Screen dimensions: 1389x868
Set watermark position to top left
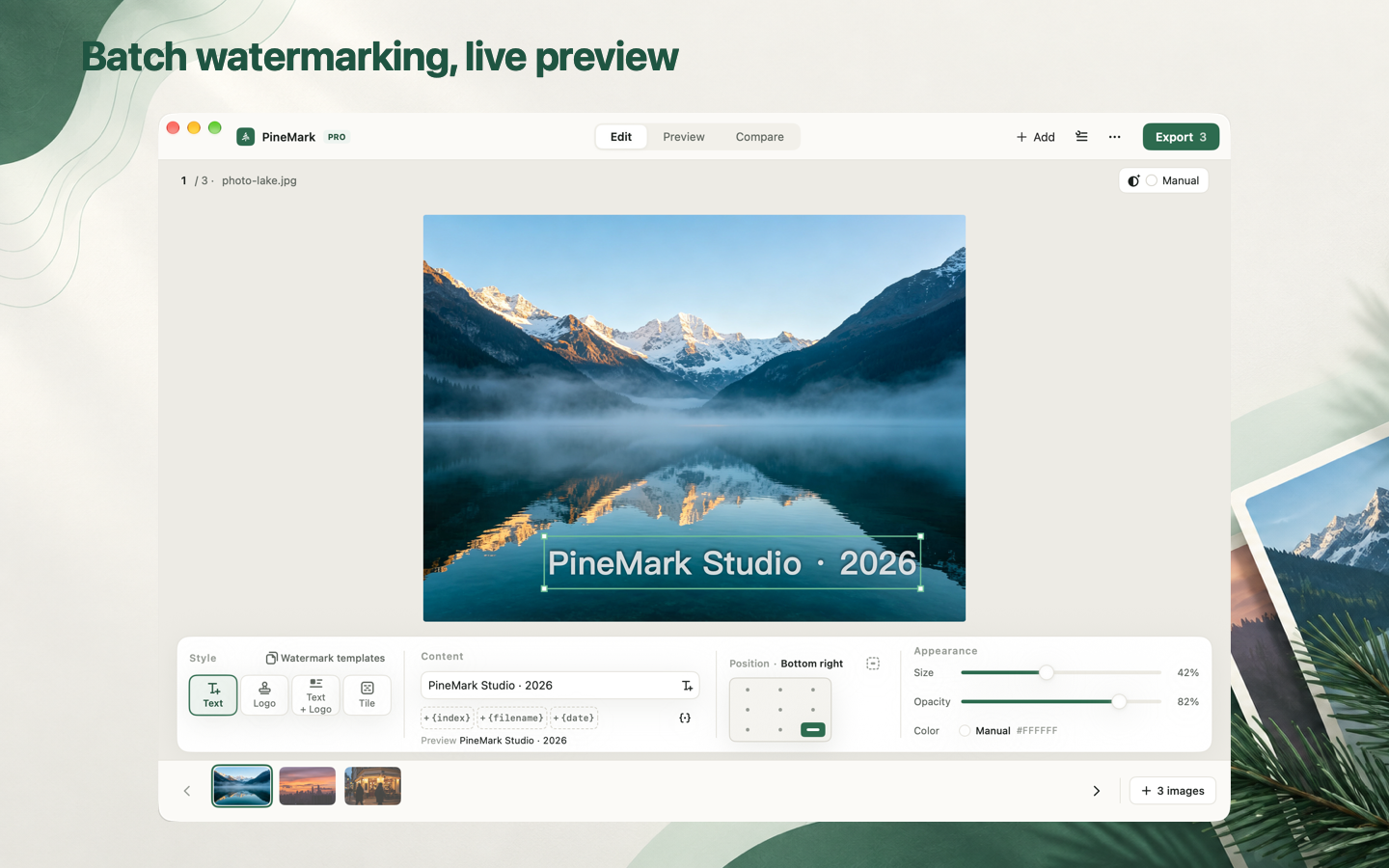click(x=748, y=690)
